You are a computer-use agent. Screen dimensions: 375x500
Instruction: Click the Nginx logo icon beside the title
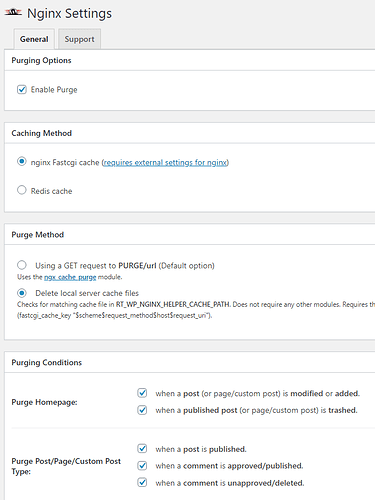pos(13,13)
